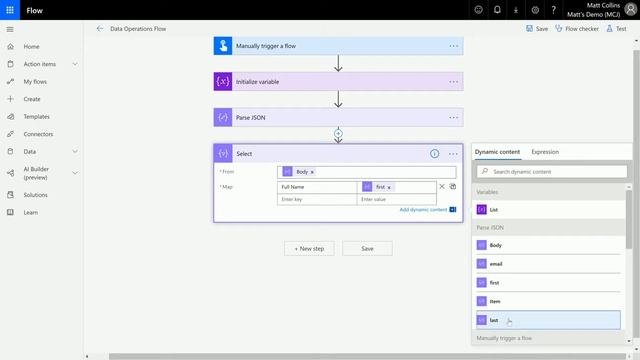Open Create in the sidebar
This screenshot has height=360, width=640.
pos(32,99)
